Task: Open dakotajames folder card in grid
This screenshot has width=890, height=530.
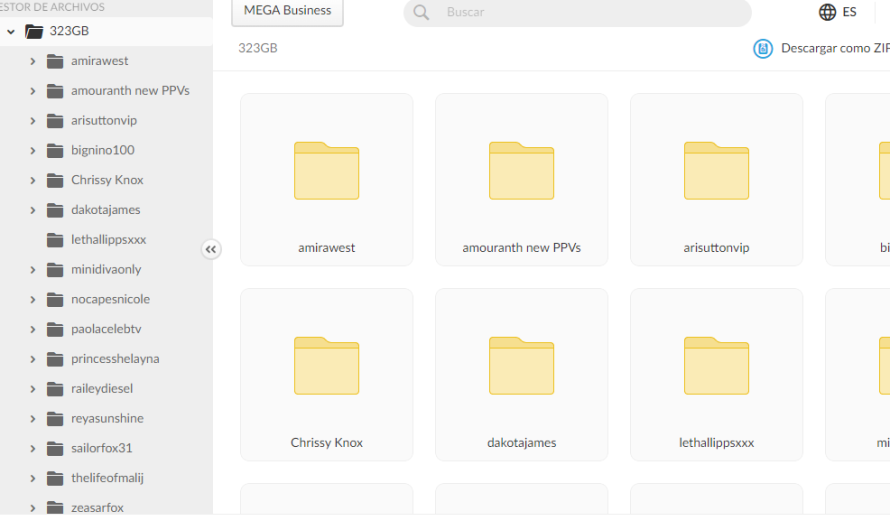Action: coord(521,375)
